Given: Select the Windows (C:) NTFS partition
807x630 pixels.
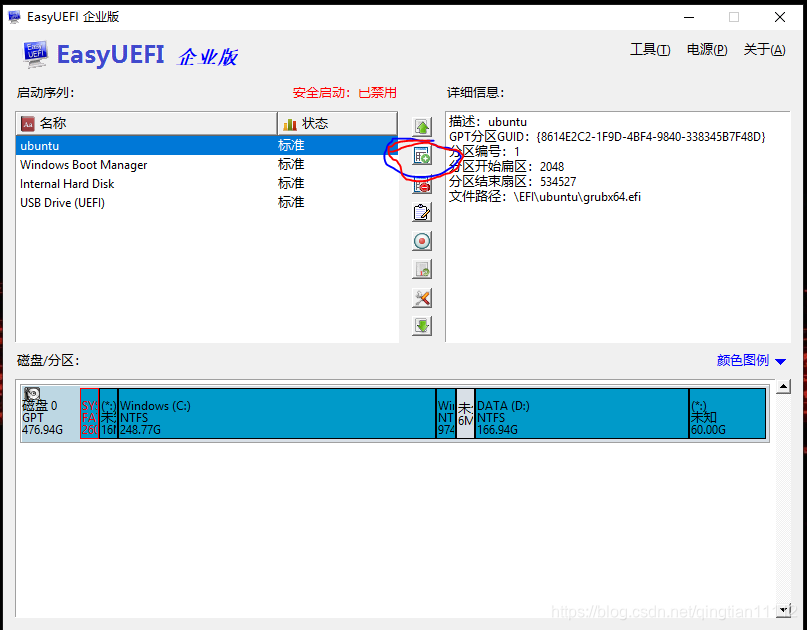Looking at the screenshot, I should click(x=277, y=413).
